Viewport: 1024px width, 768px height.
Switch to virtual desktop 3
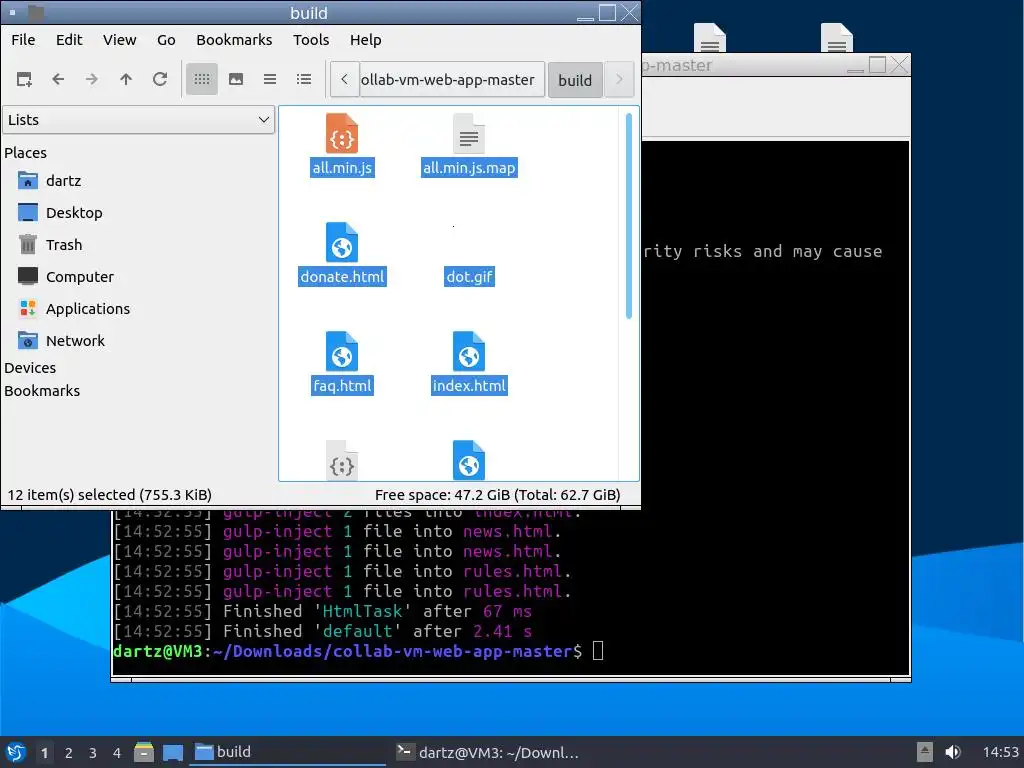pos(93,753)
